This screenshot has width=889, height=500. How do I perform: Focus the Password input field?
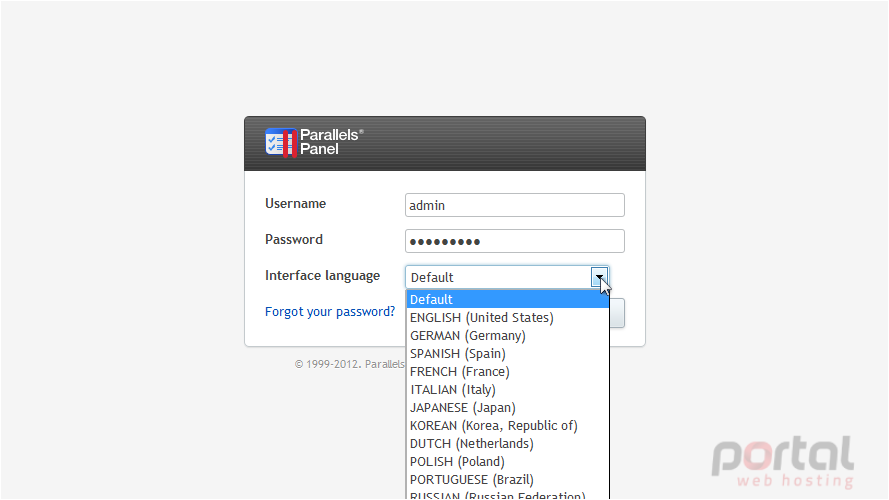tap(515, 241)
